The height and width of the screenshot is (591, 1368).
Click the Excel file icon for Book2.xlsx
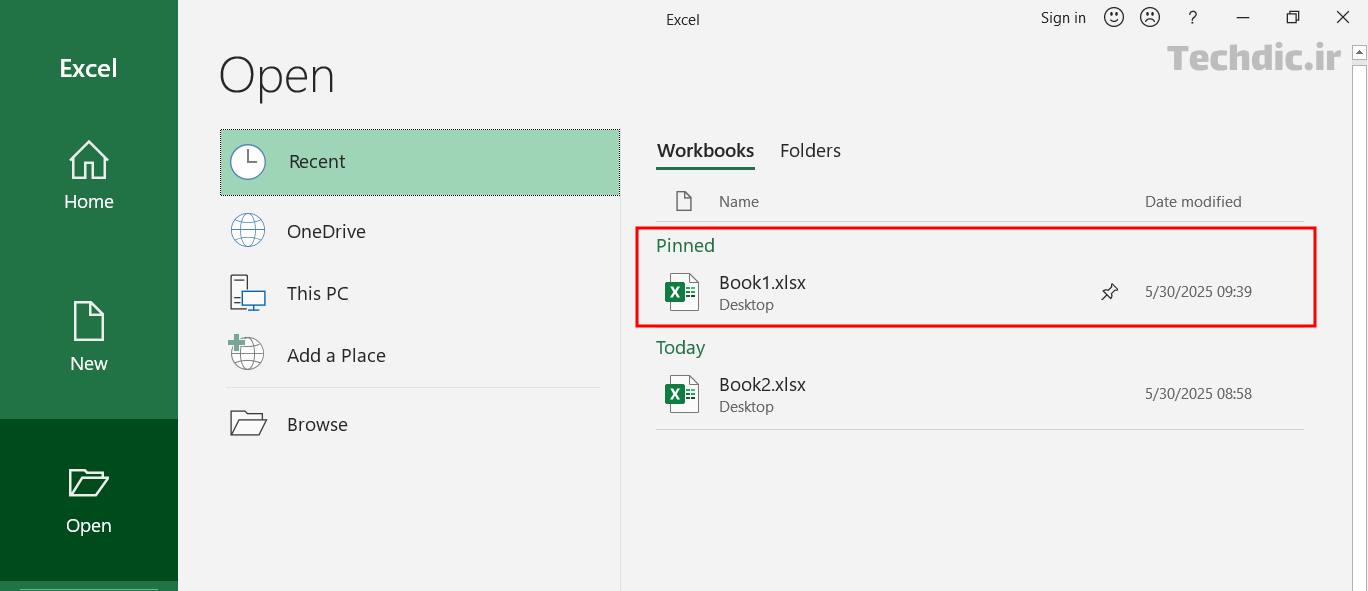point(682,394)
